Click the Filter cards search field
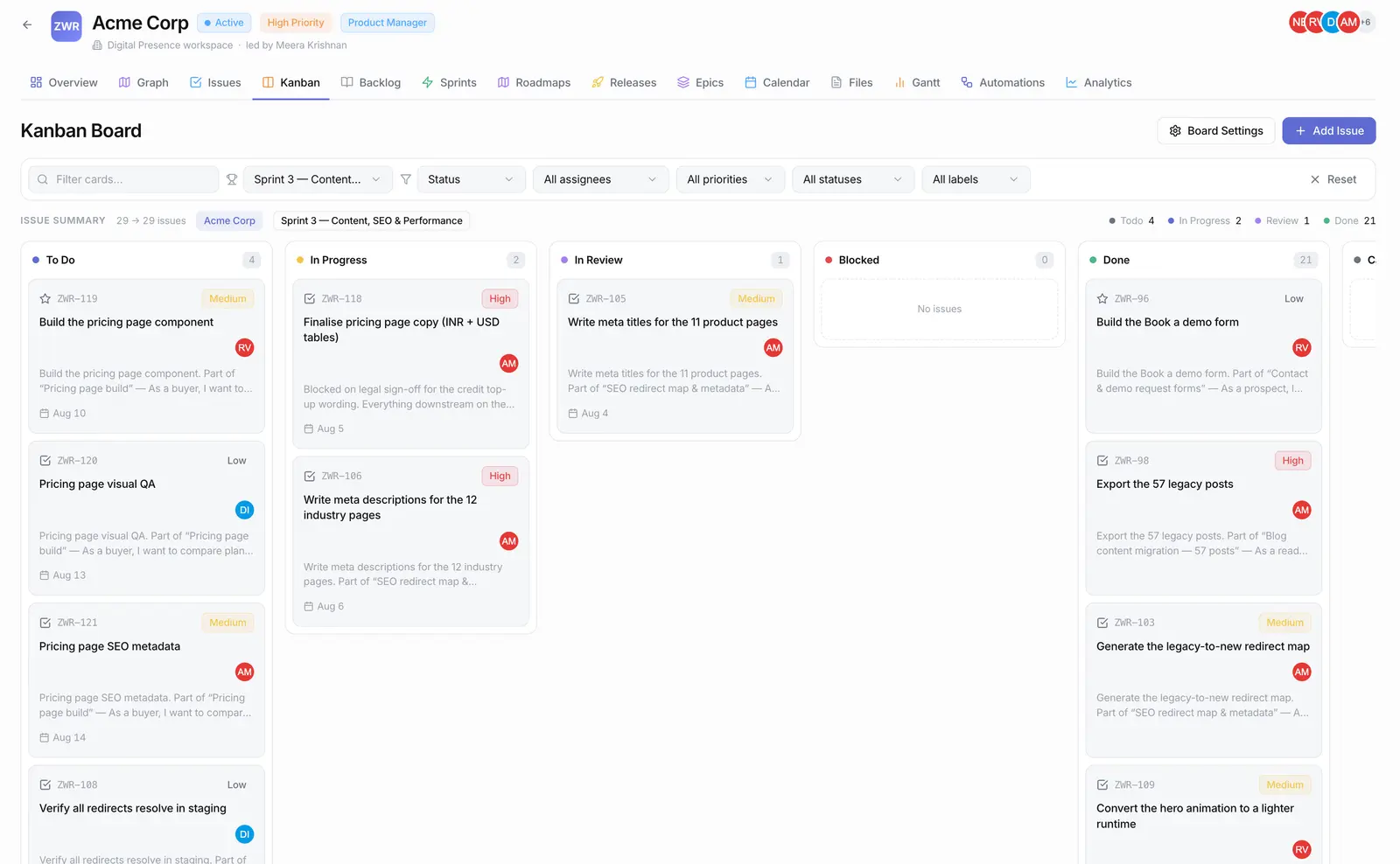 [x=123, y=179]
